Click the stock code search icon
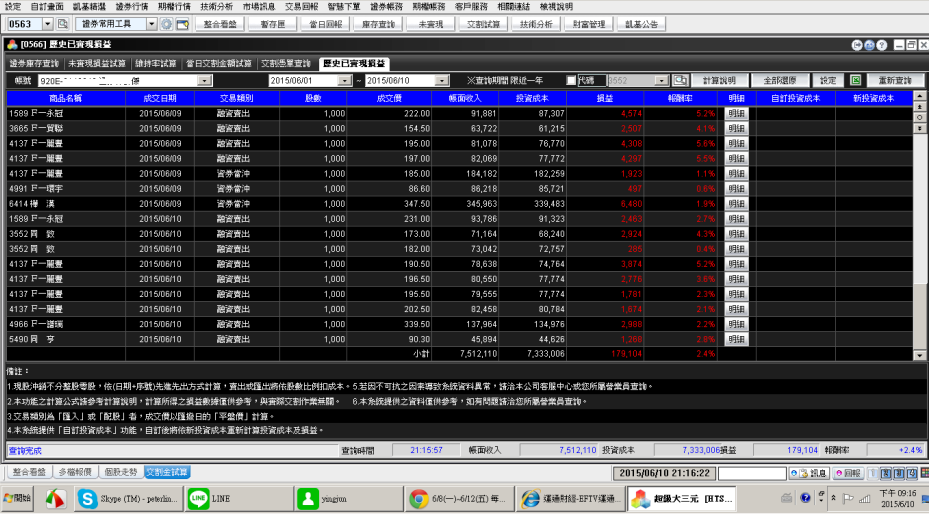The width and height of the screenshot is (929, 516). pyautogui.click(x=680, y=80)
